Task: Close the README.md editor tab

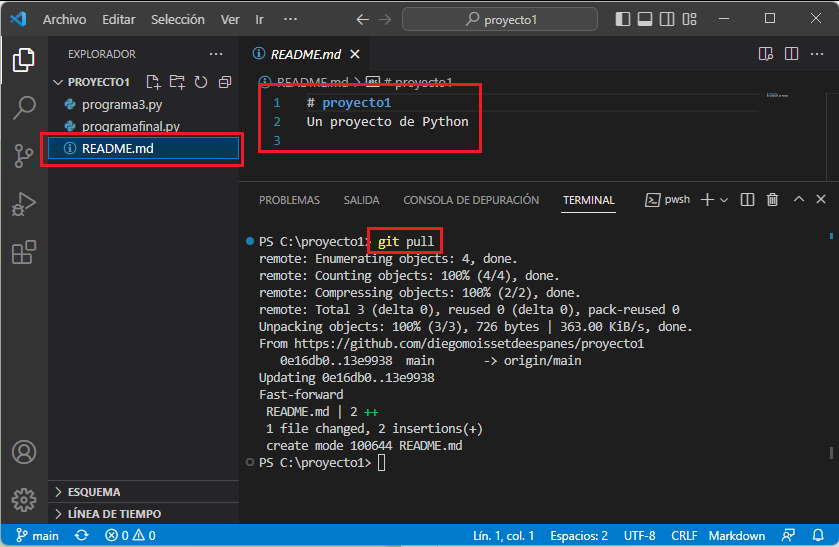Action: 355,54
